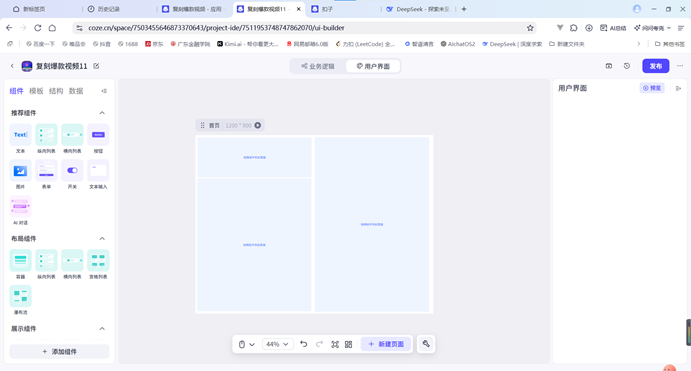
Task: Switch to the 结构 tab
Action: 56,91
